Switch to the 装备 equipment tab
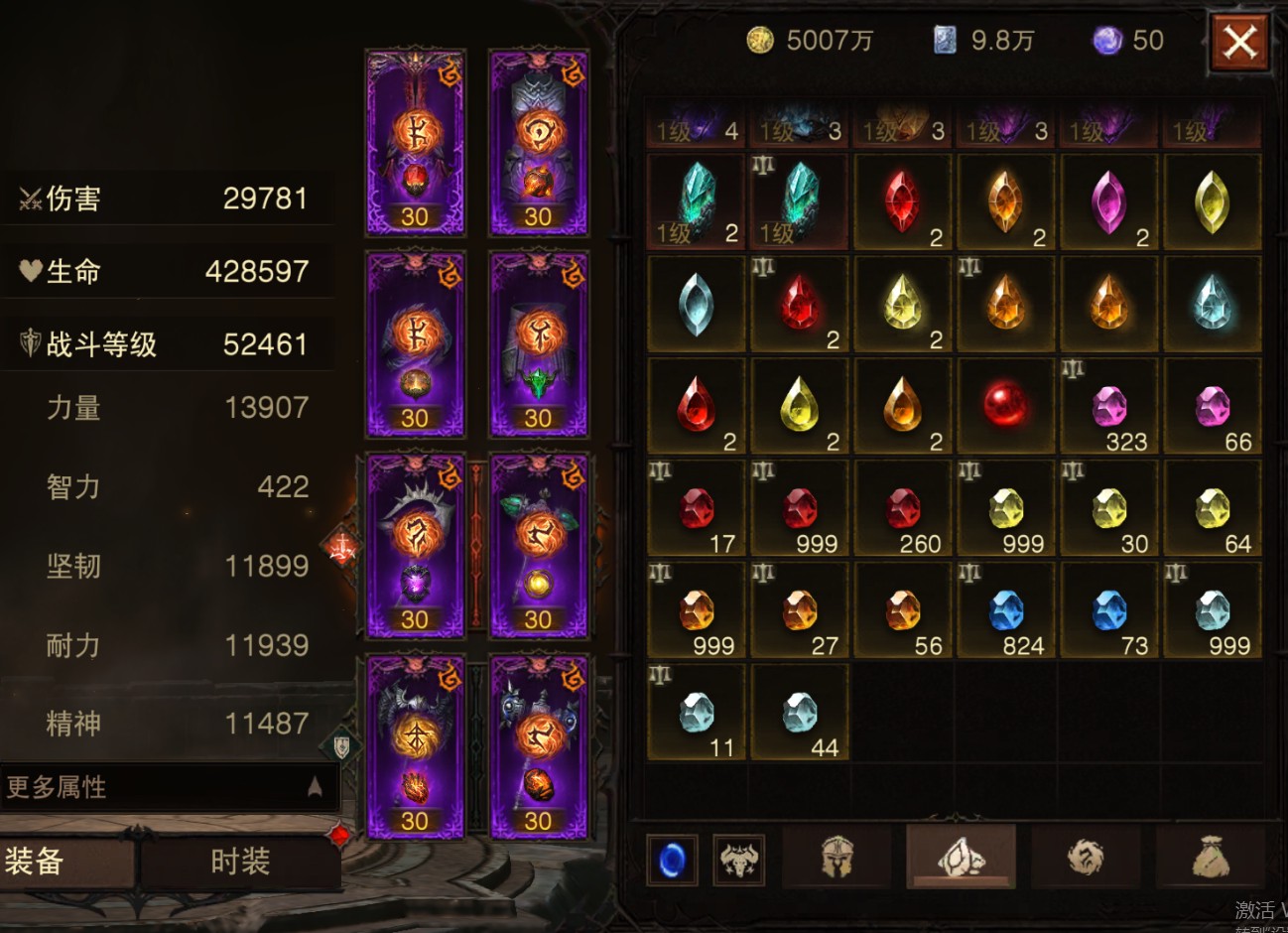The image size is (1288, 933). point(65,861)
